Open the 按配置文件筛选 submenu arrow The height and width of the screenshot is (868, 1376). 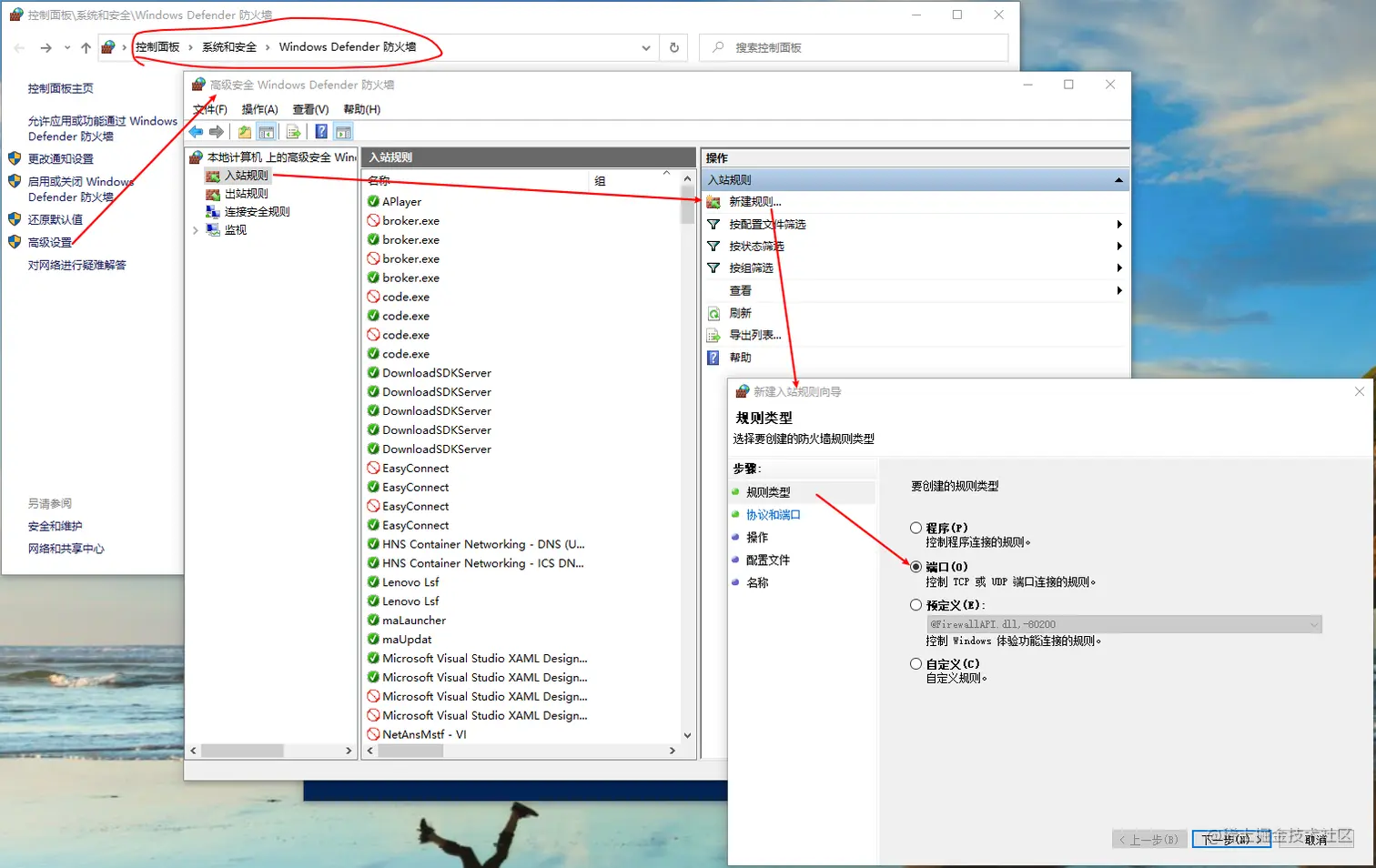pos(1119,224)
